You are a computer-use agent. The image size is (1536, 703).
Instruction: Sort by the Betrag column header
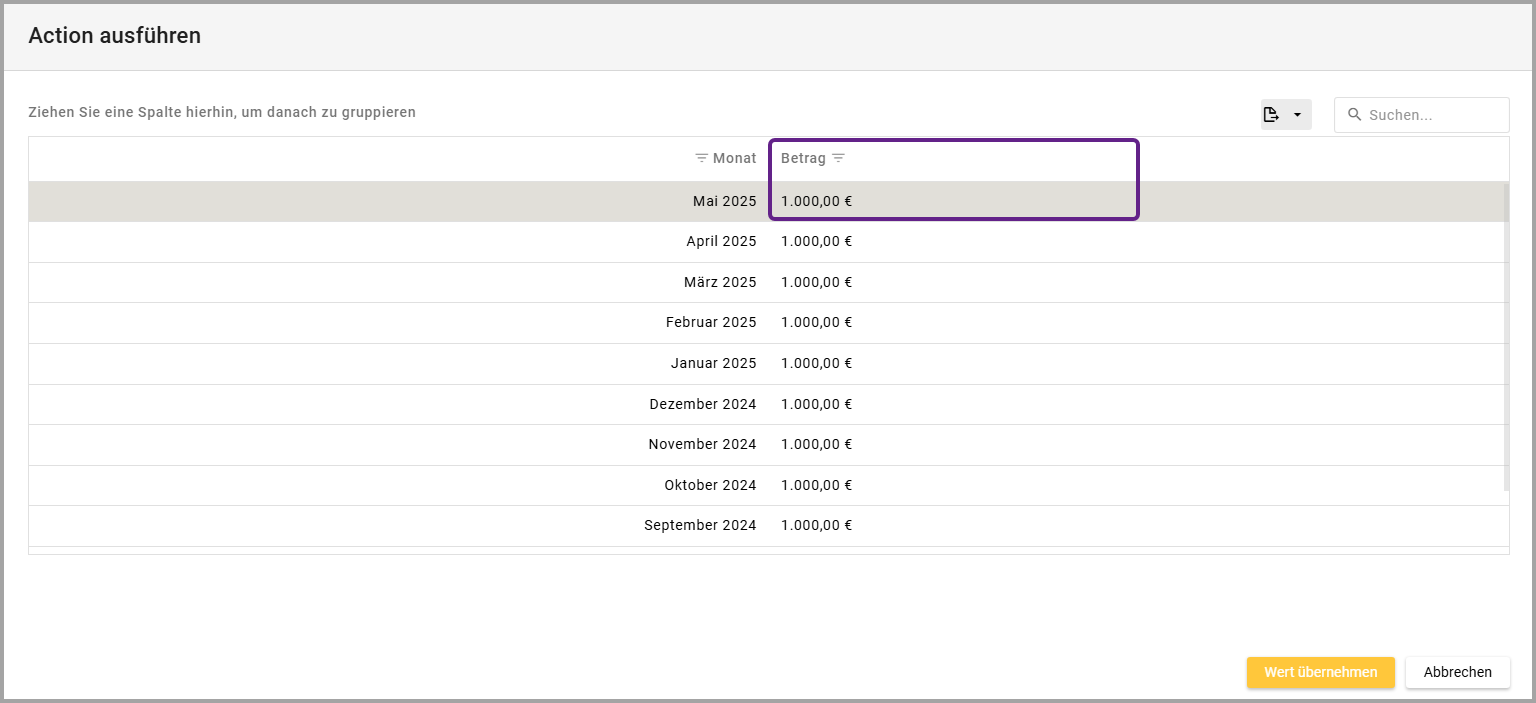click(x=803, y=159)
